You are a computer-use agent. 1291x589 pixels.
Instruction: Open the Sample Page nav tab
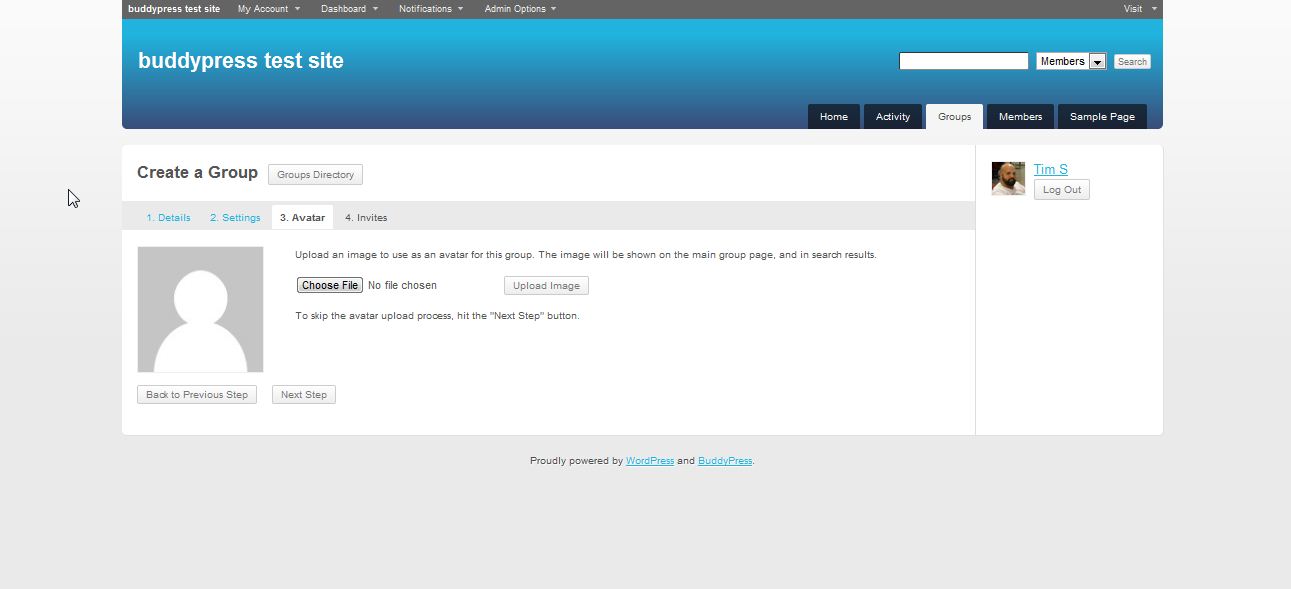point(1102,117)
